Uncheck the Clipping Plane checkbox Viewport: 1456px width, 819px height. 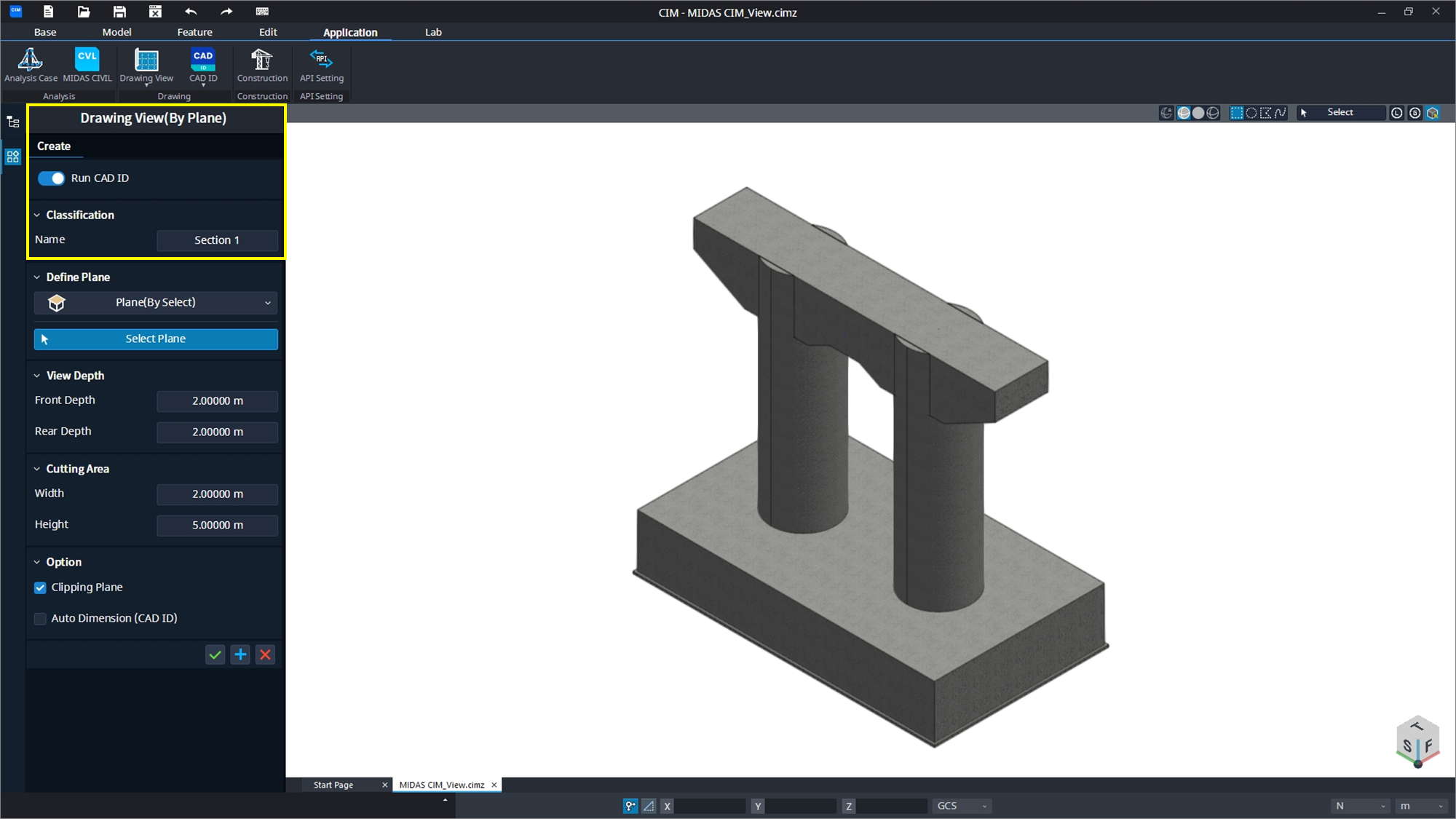click(41, 587)
